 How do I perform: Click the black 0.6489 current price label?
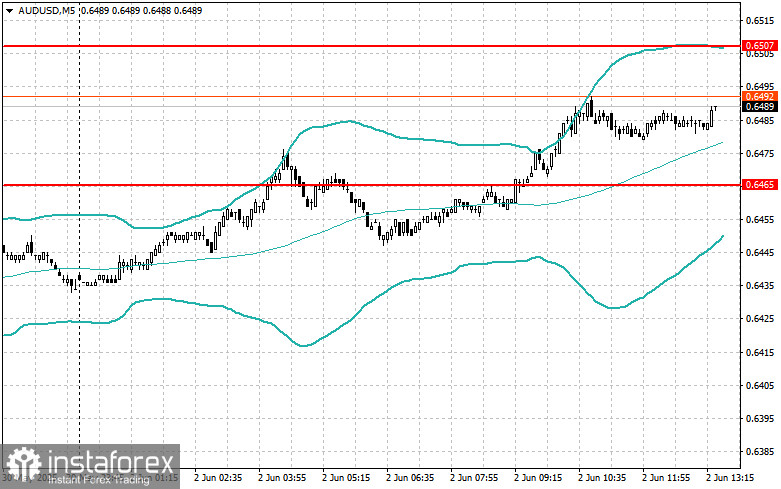760,107
